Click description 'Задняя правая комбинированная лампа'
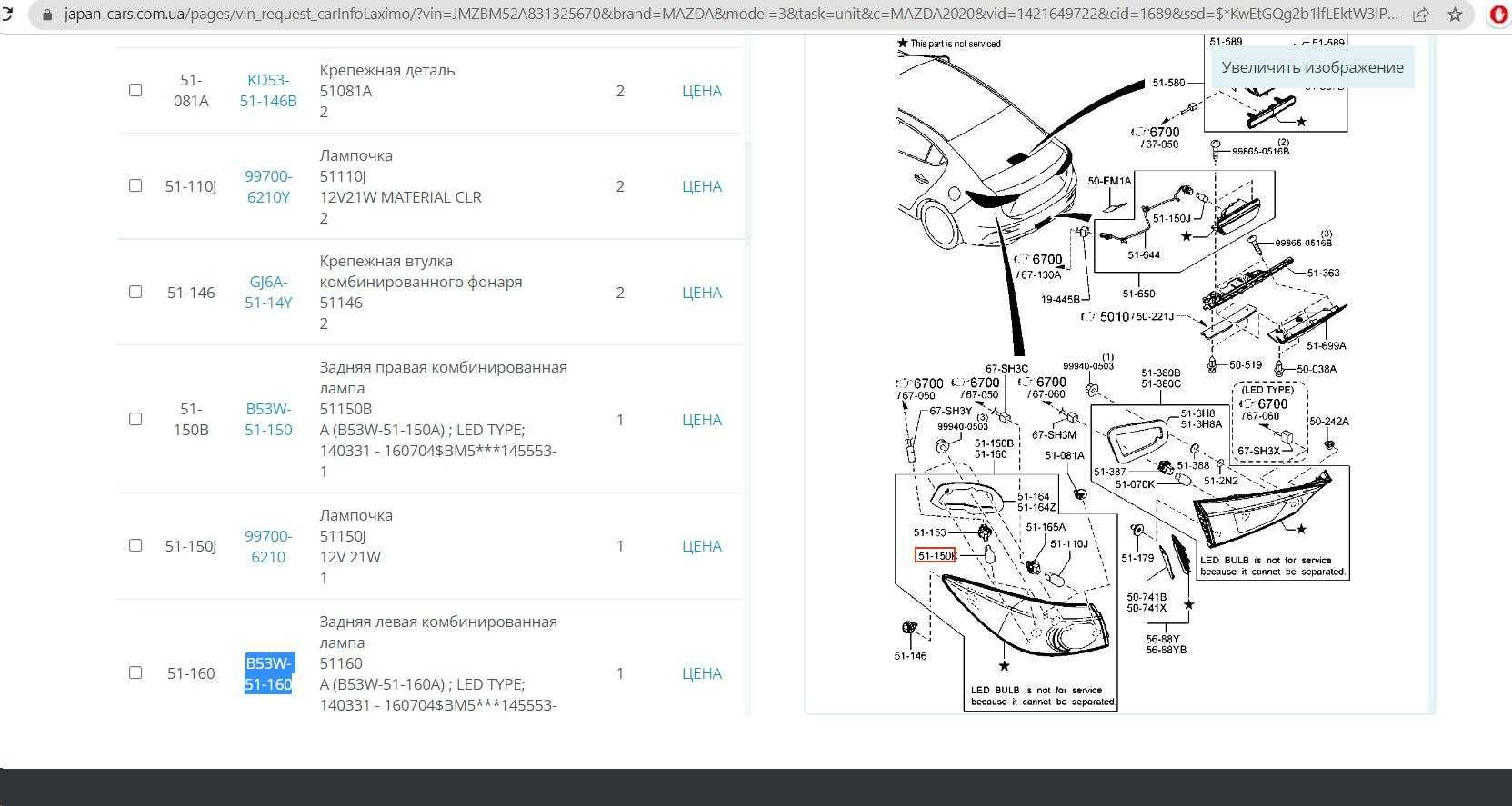Image resolution: width=1512 pixels, height=806 pixels. coord(443,377)
